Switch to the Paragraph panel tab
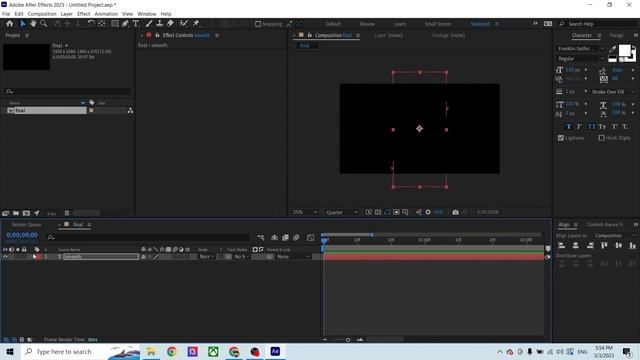640x360 pixels. (x=616, y=36)
